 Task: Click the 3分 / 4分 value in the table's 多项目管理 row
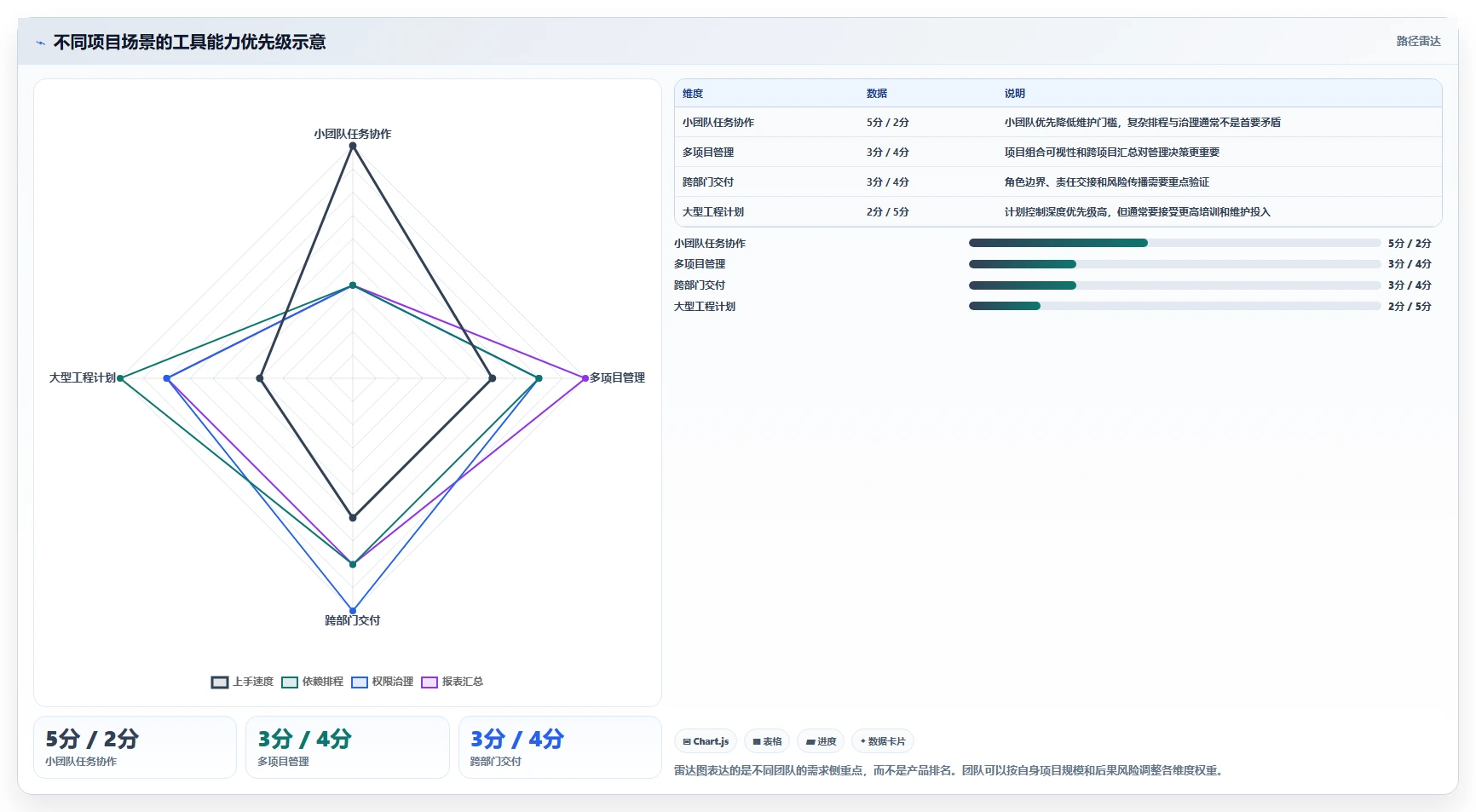tap(888, 153)
